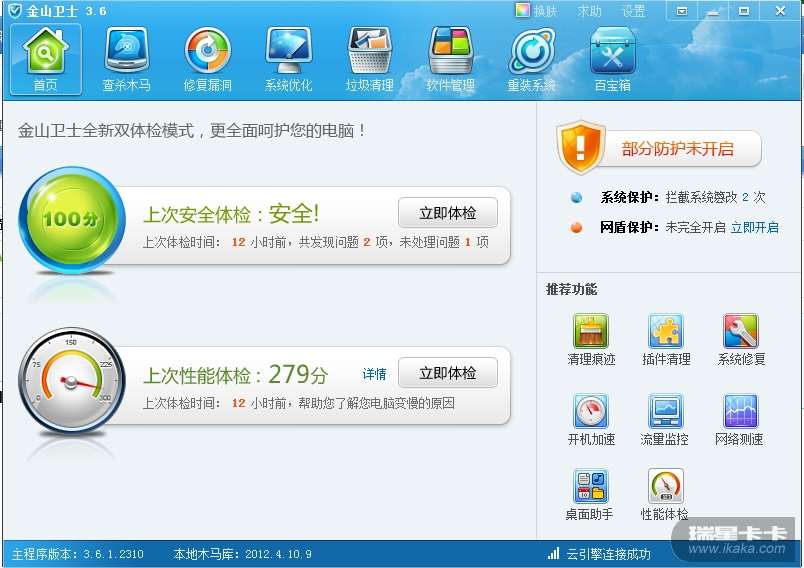Open the 垃圾清理 junk cleanup tab

coord(370,59)
